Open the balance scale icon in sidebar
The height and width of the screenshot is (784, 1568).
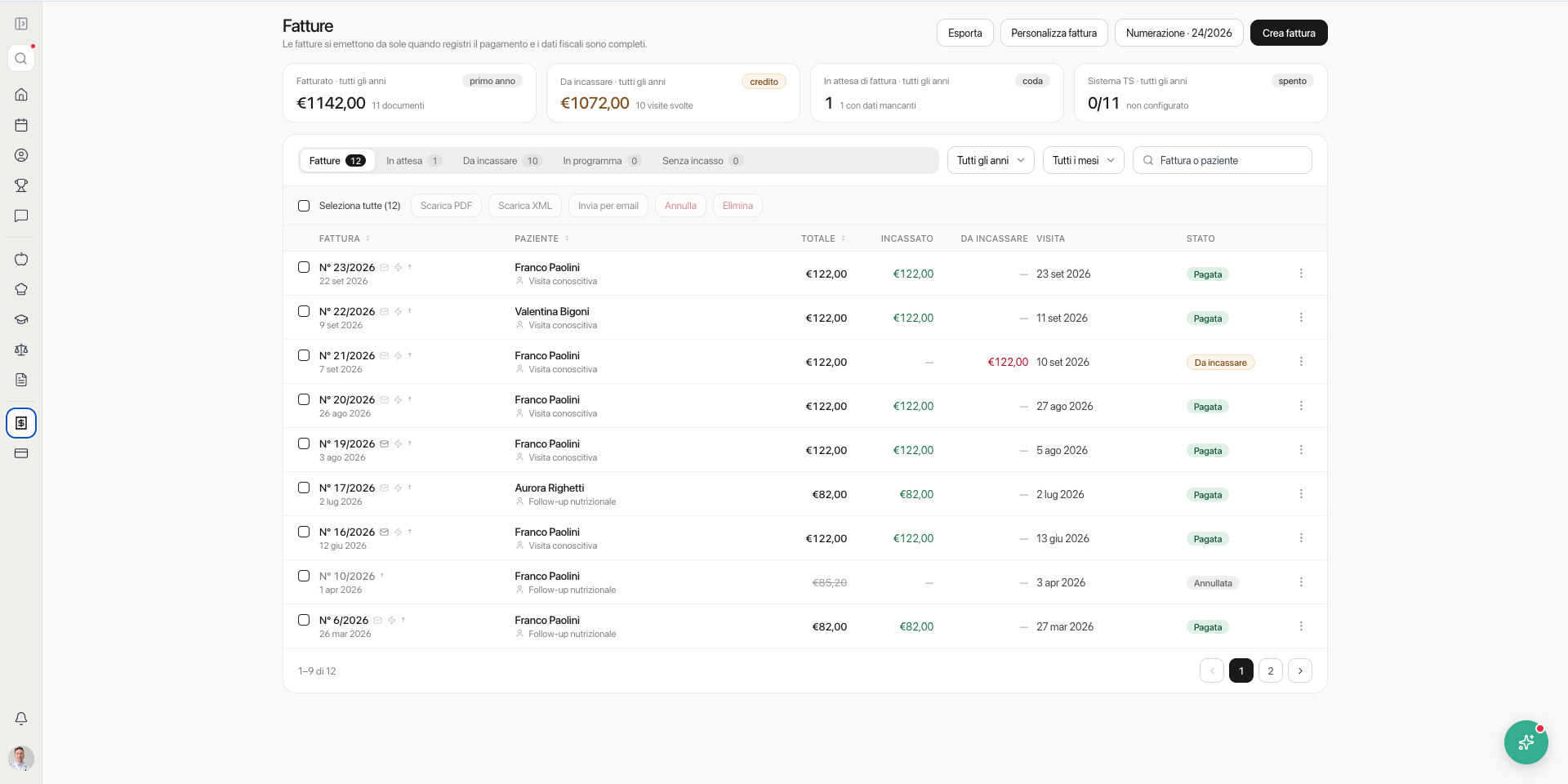(21, 350)
